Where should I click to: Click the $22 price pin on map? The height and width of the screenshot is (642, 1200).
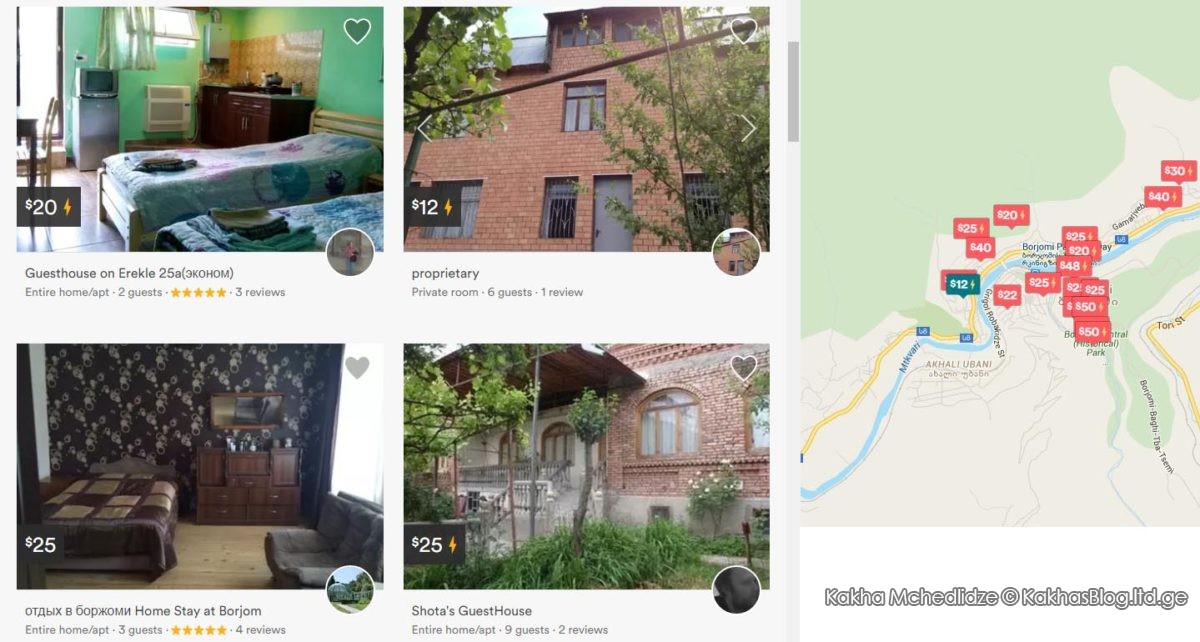coord(1007,295)
